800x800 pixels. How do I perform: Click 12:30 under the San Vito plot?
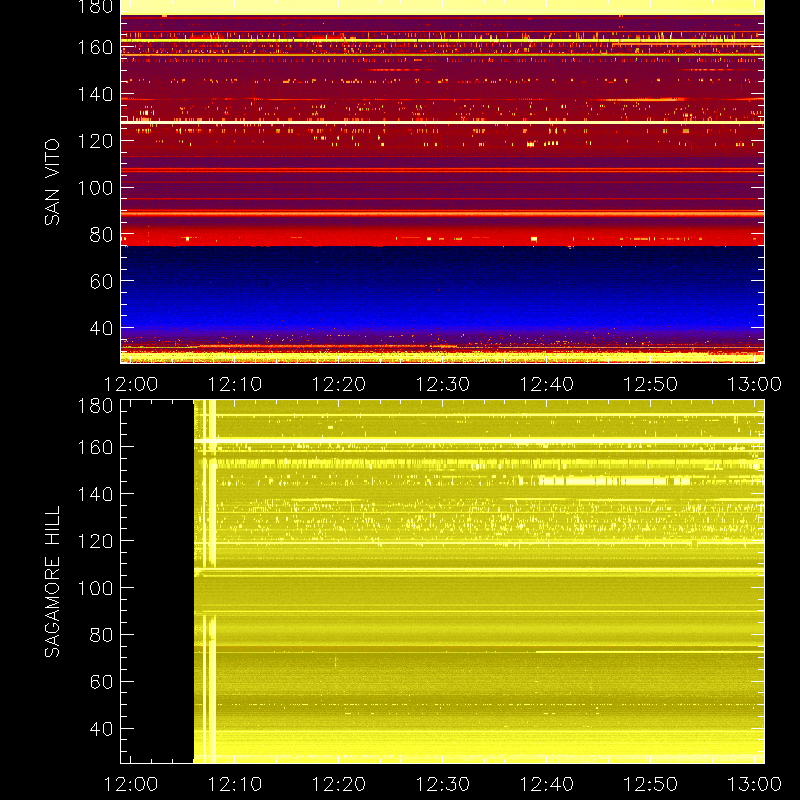point(442,384)
